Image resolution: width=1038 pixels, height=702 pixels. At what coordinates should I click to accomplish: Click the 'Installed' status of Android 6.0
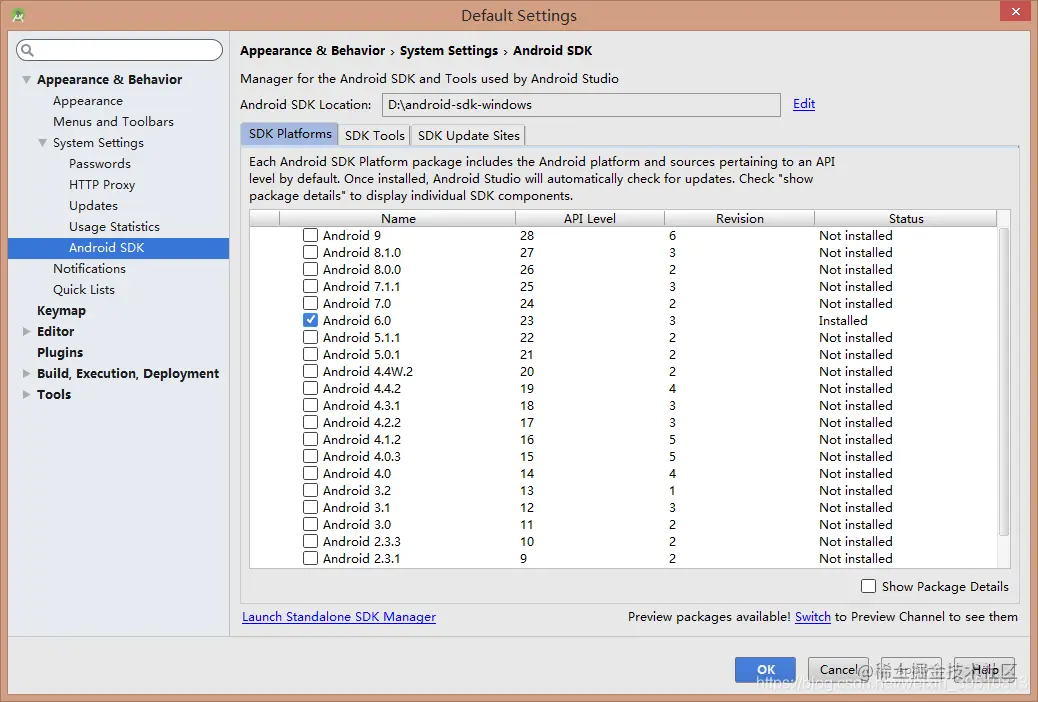point(843,321)
